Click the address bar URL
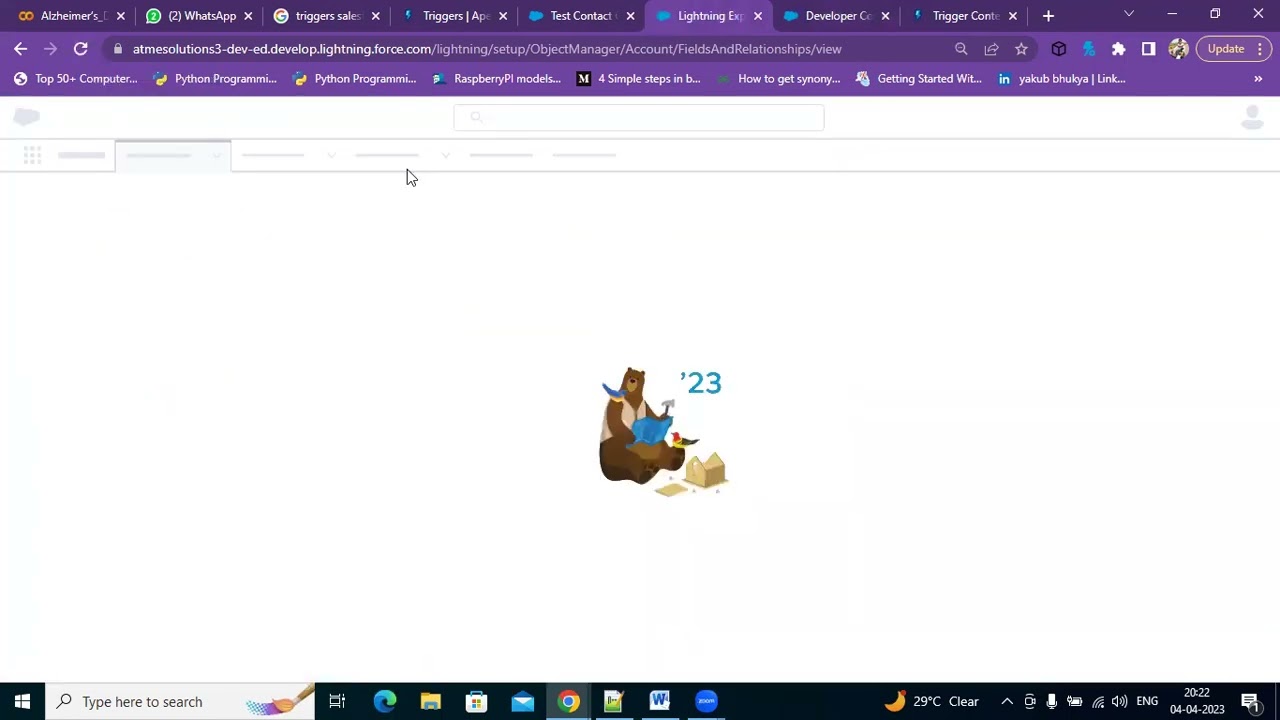 click(487, 49)
